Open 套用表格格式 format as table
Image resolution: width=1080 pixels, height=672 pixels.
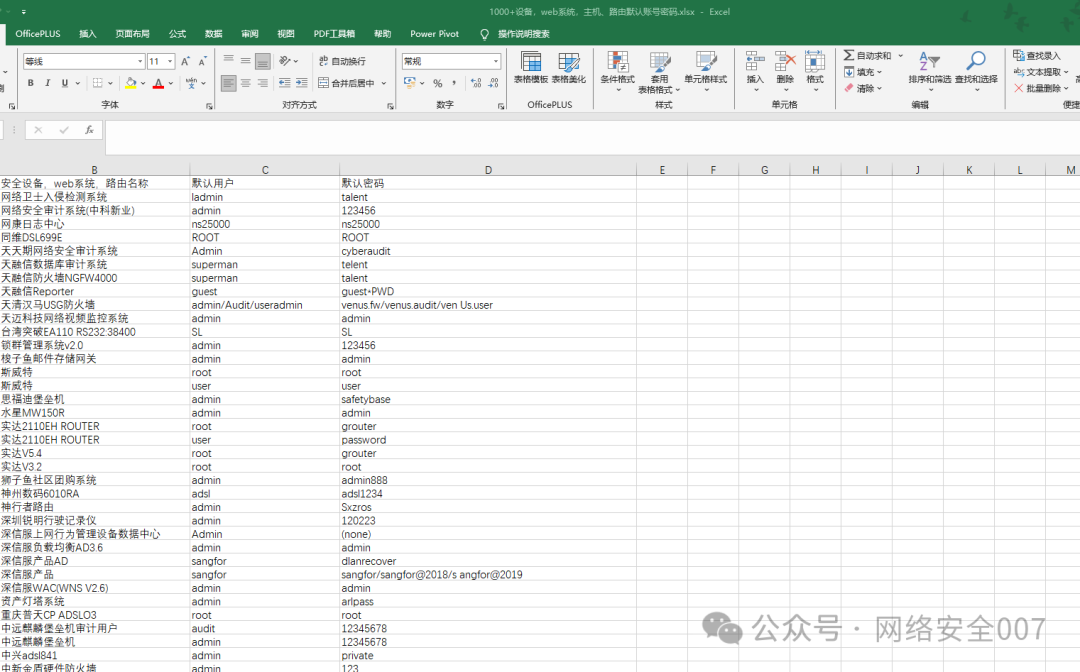tap(659, 72)
